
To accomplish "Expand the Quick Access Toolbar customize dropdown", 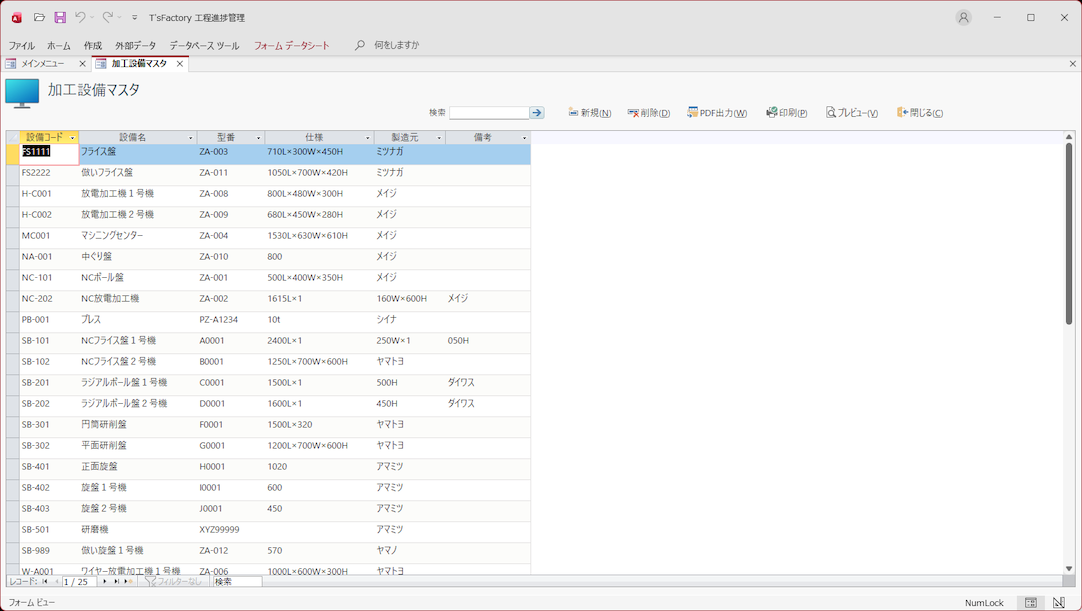I will tap(135, 18).
